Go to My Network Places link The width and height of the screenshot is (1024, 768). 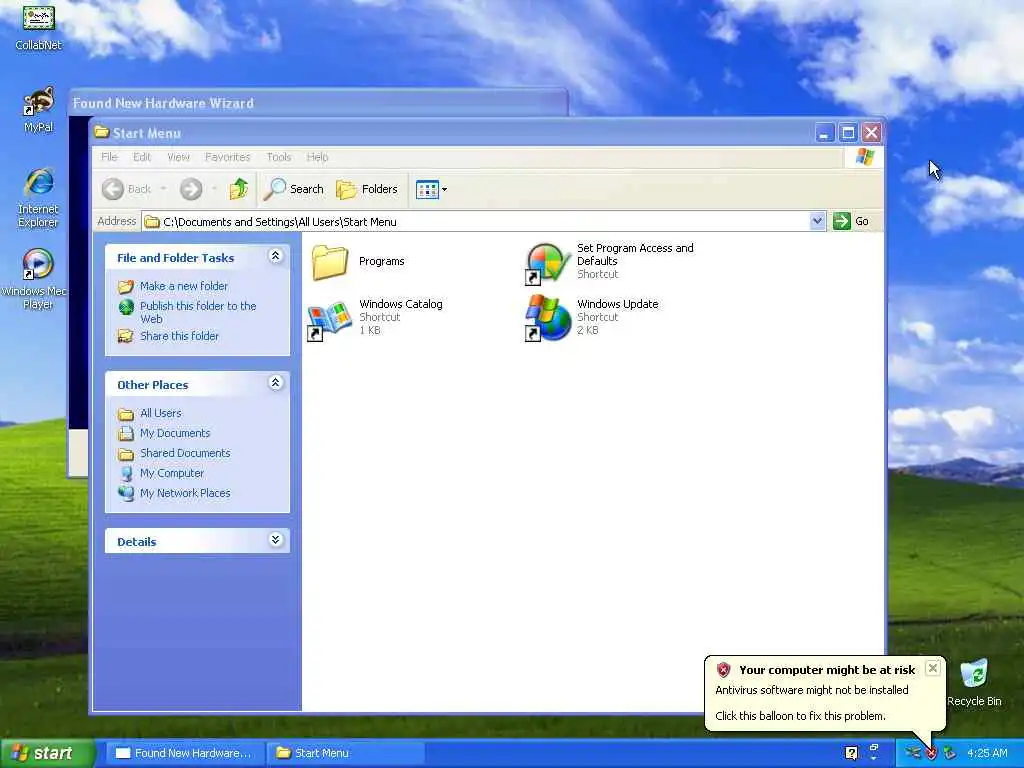pos(185,493)
